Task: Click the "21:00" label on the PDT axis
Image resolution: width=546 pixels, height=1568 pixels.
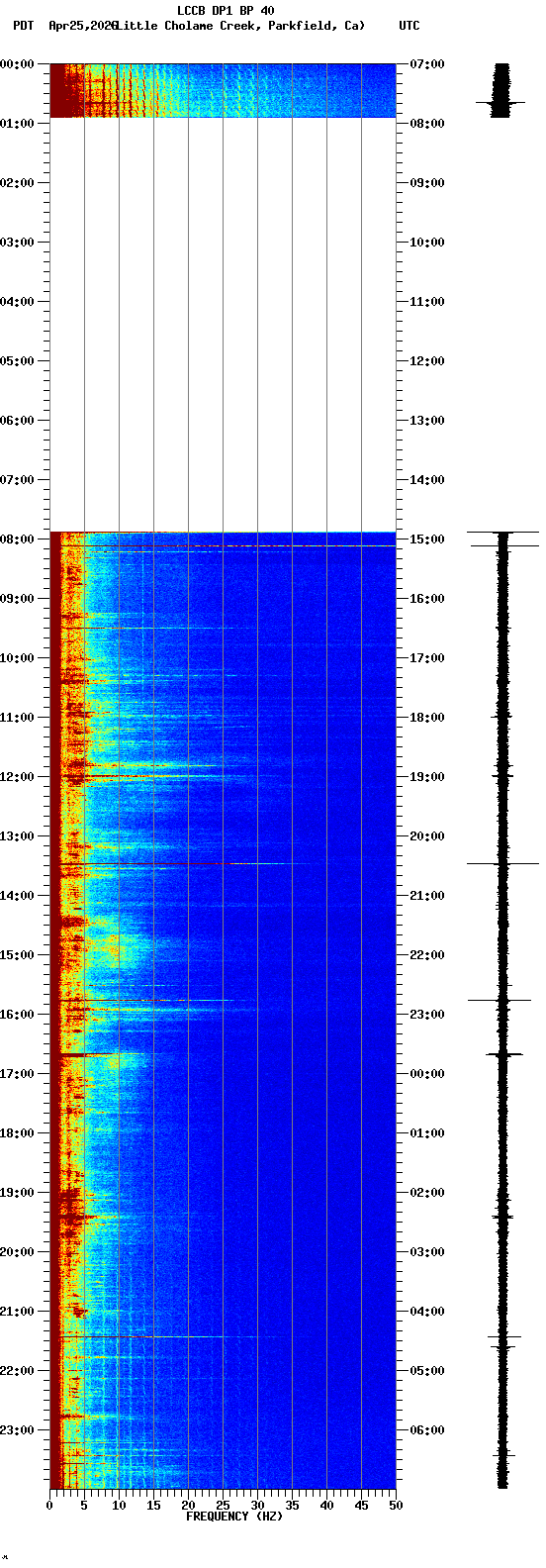Action: (x=19, y=1312)
